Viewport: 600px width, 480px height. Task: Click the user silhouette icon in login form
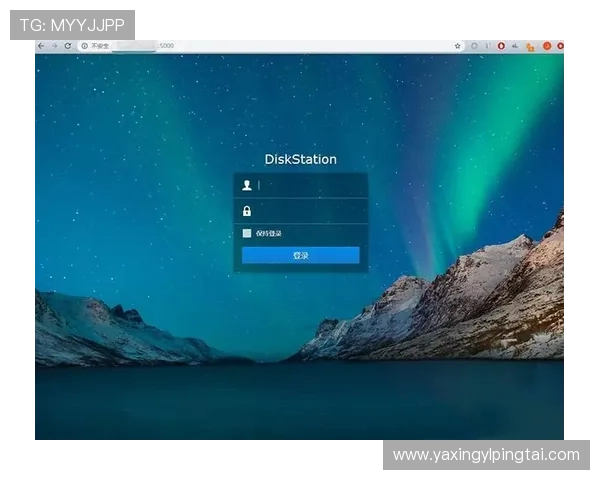click(247, 185)
